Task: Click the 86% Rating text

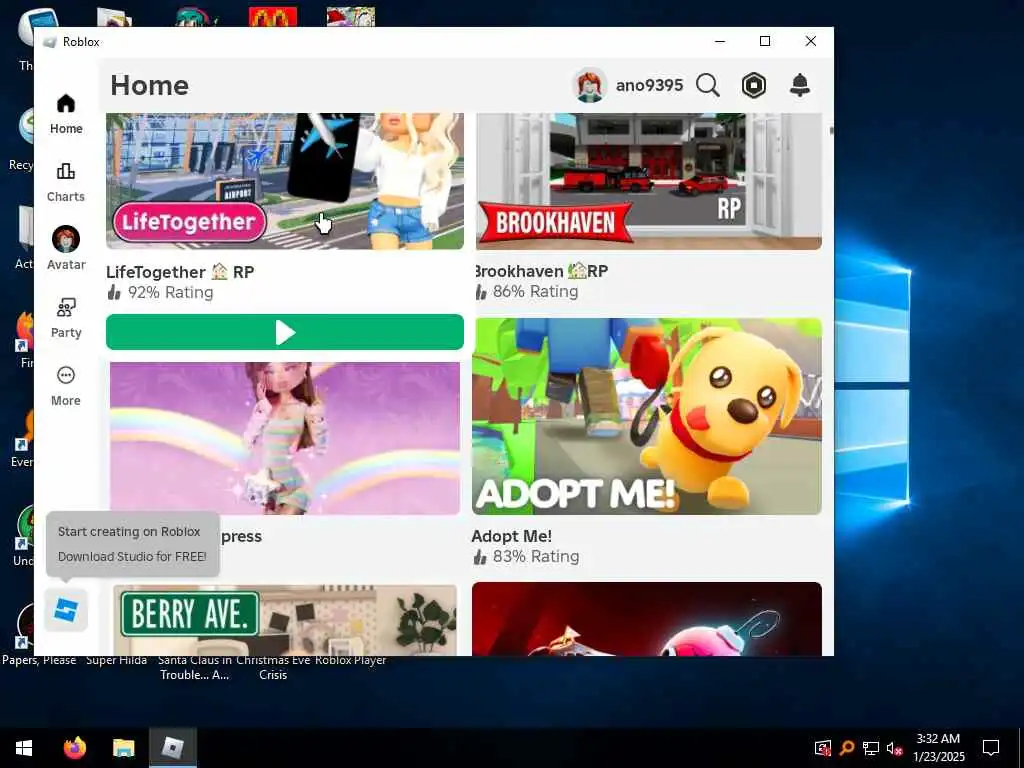Action: click(x=535, y=291)
